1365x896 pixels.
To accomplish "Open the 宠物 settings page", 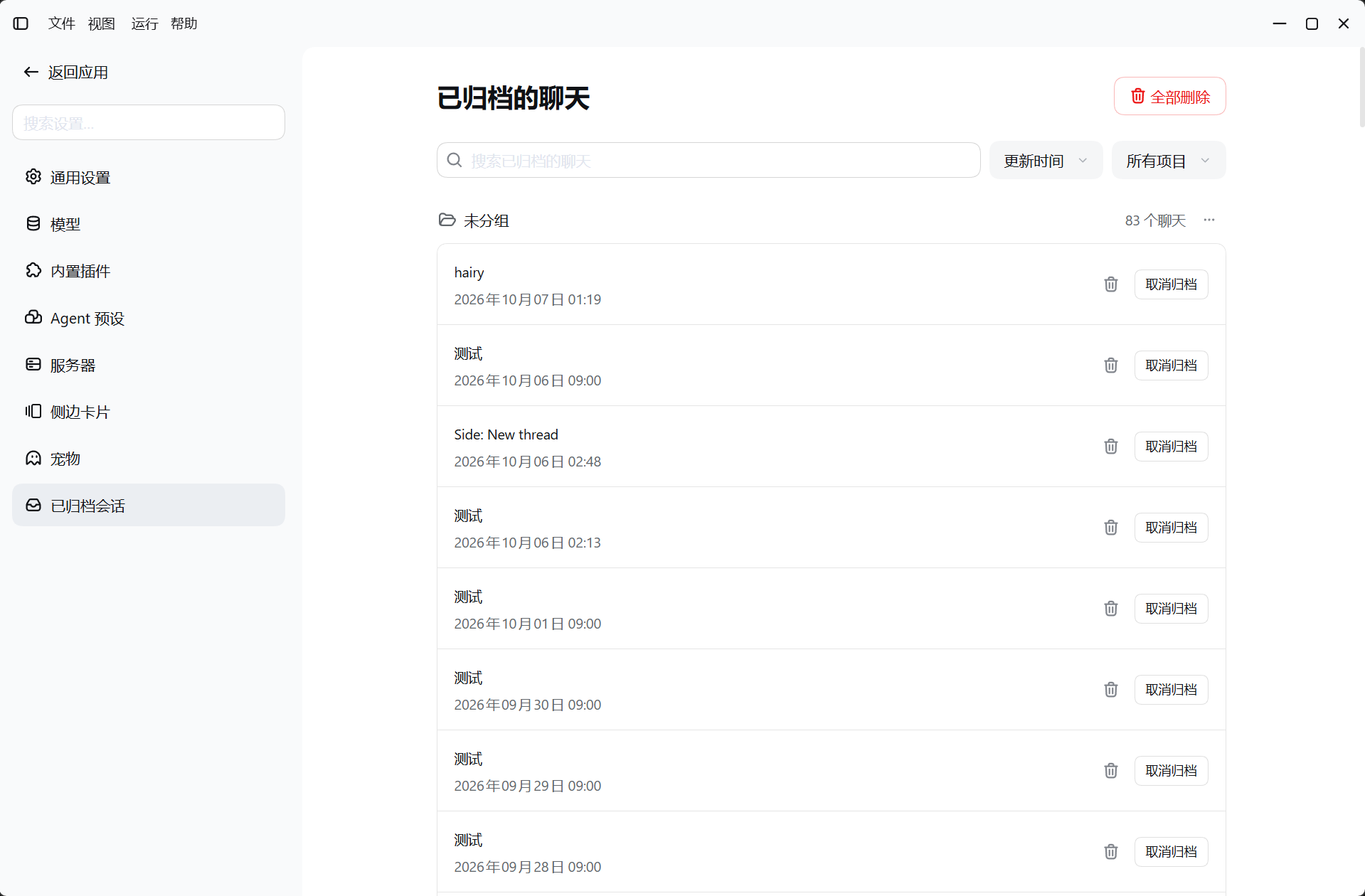I will click(149, 459).
